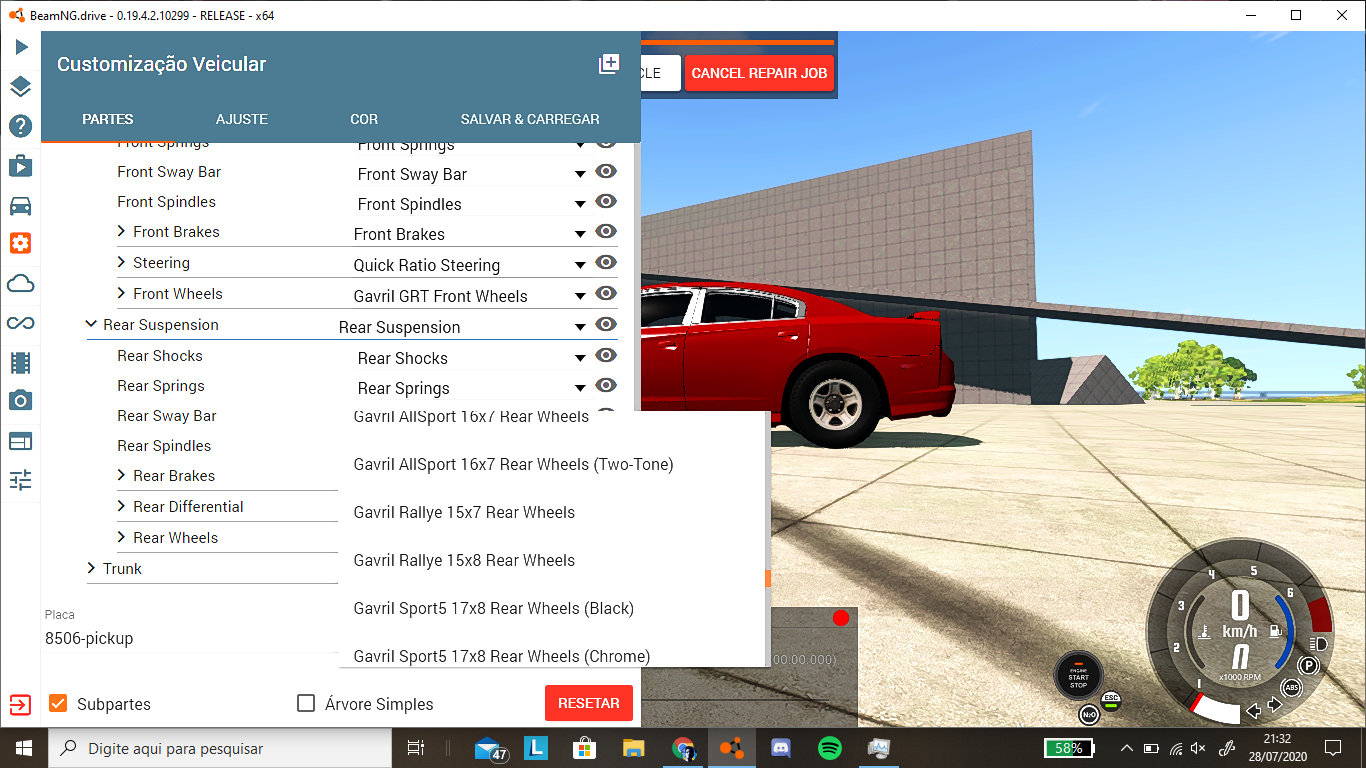Image resolution: width=1366 pixels, height=768 pixels.
Task: Open the SALVAR & CARREGAR tab
Action: click(530, 119)
